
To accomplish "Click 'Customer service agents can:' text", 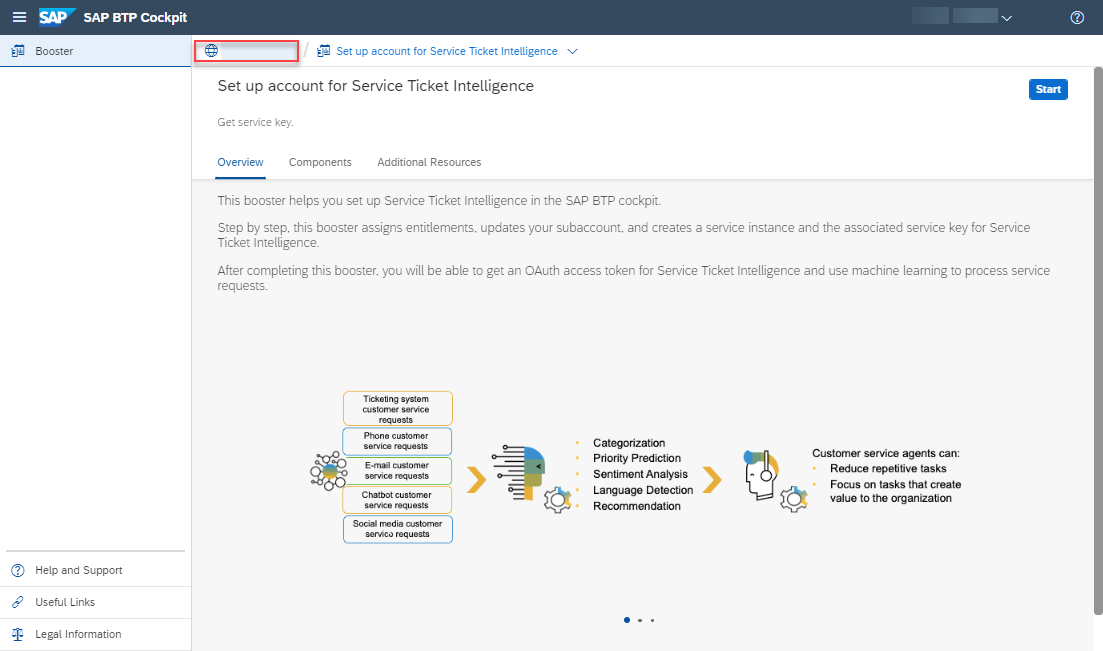I will pos(886,453).
